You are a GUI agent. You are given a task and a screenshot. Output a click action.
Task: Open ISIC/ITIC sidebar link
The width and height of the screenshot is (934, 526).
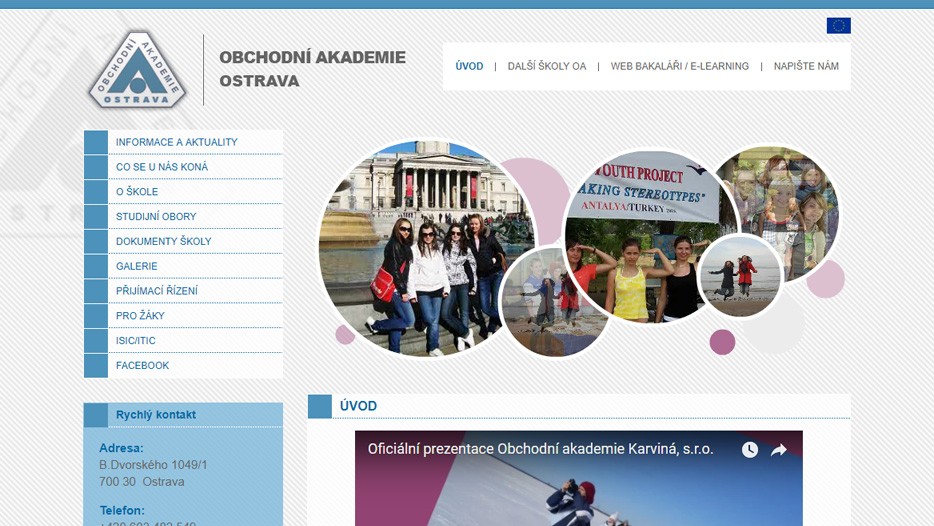pyautogui.click(x=183, y=341)
